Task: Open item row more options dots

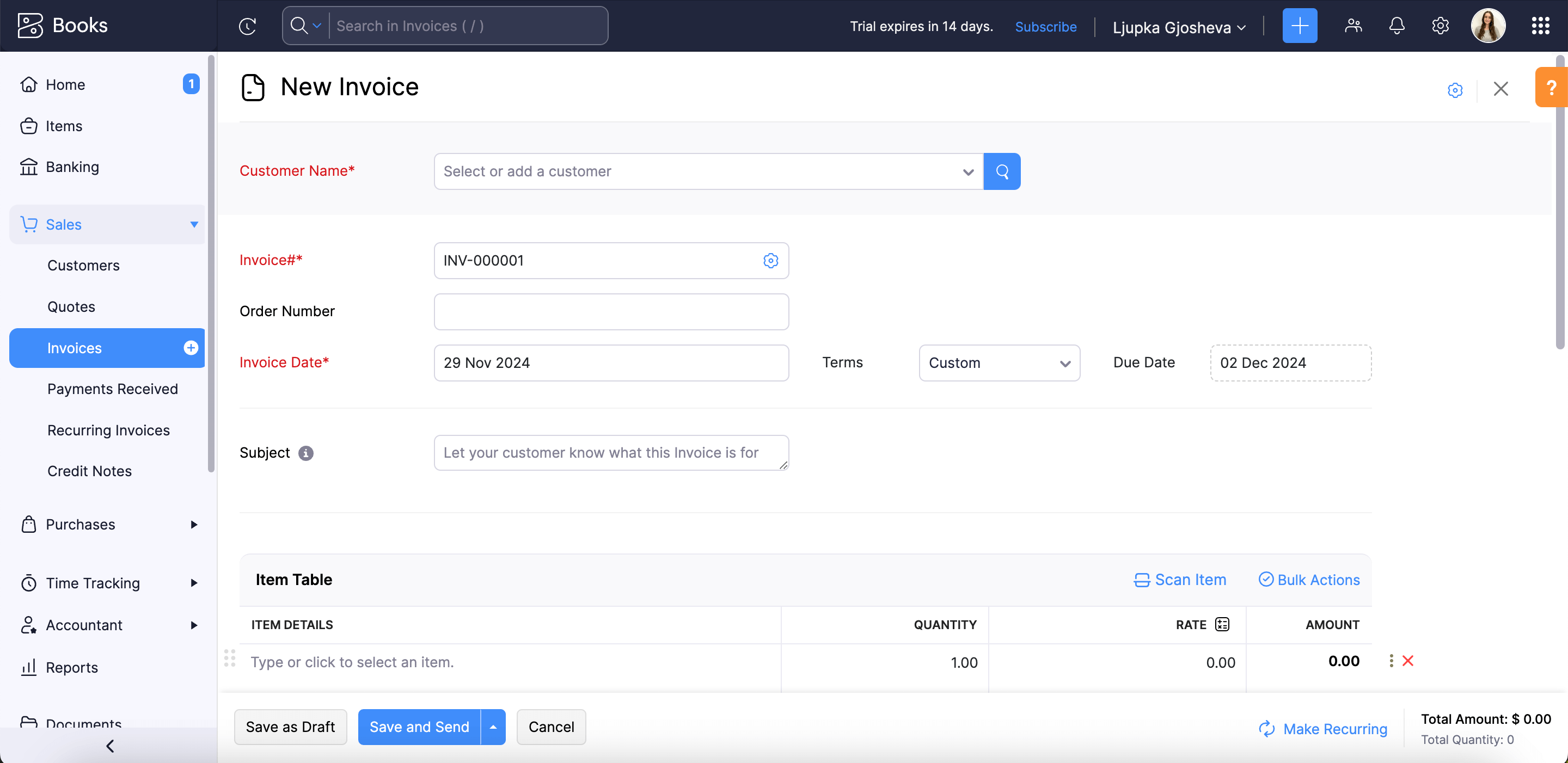Action: point(1391,661)
